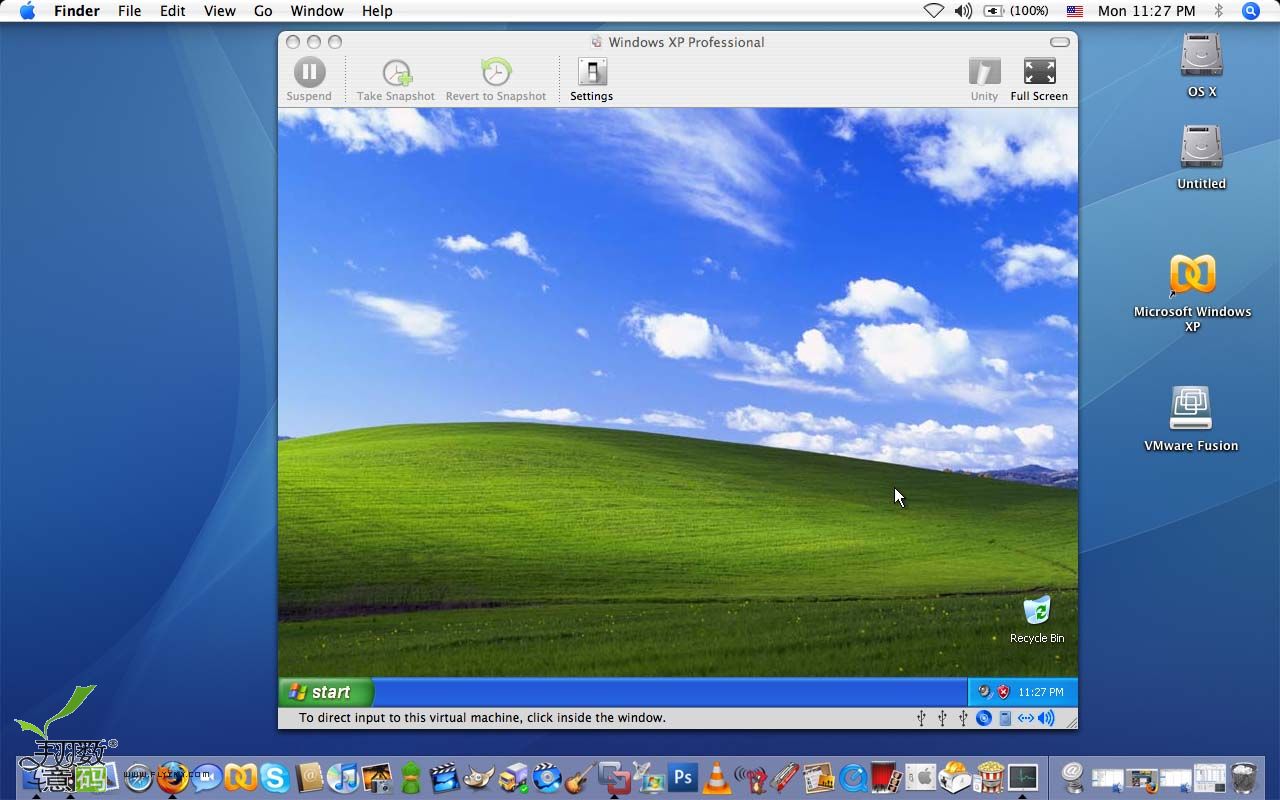Toggle the toolbar with the pill button
This screenshot has height=800, width=1280.
[1060, 42]
